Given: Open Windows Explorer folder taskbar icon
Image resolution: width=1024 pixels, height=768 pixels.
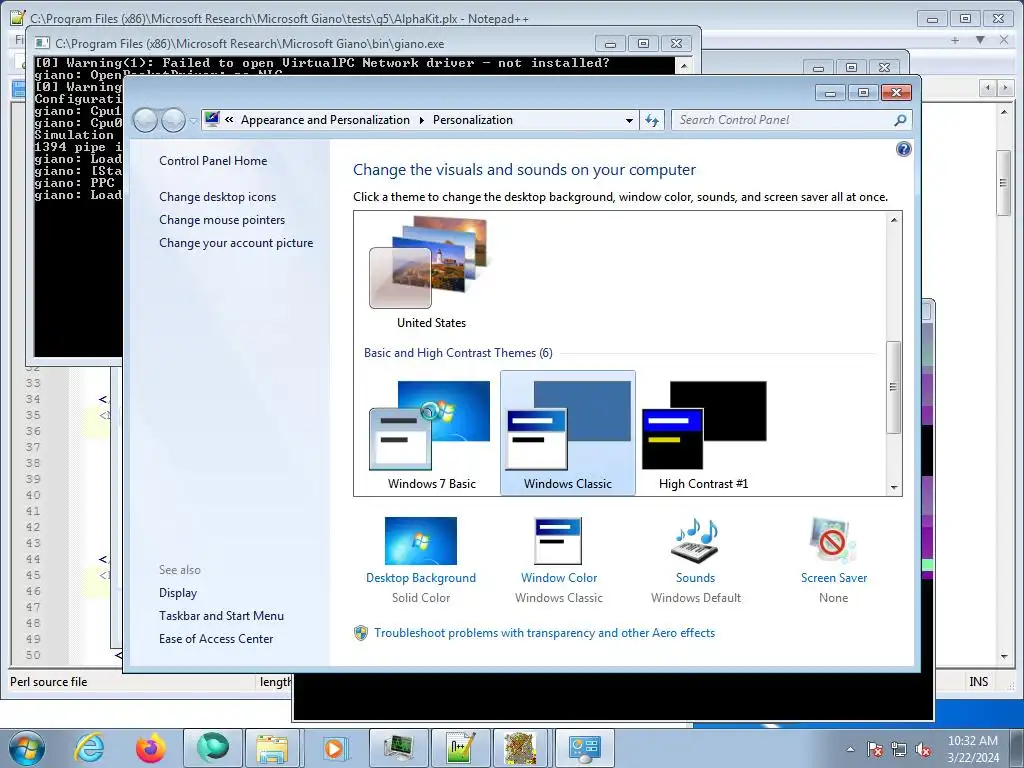Looking at the screenshot, I should (272, 748).
